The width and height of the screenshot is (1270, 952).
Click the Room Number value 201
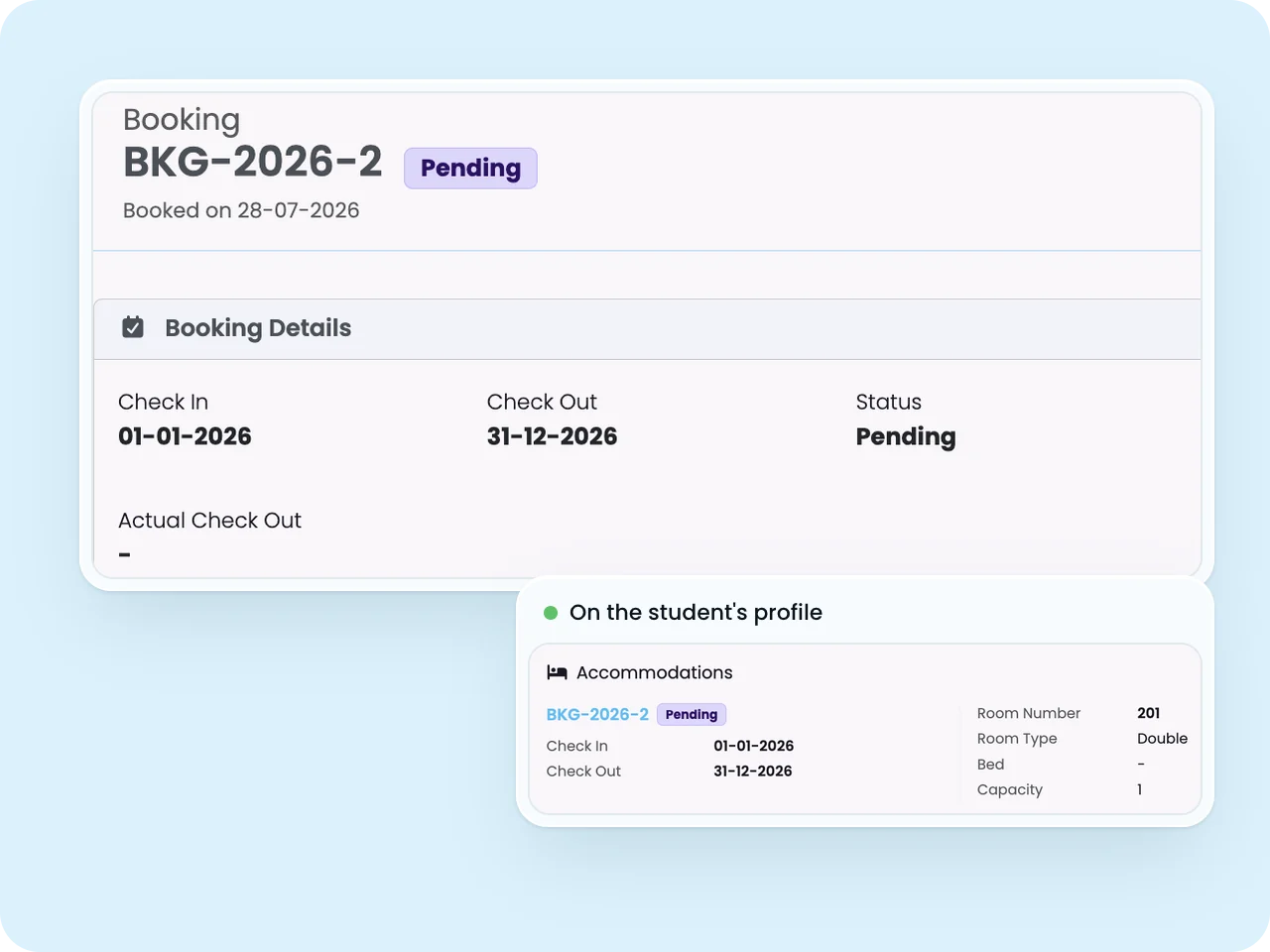1149,713
